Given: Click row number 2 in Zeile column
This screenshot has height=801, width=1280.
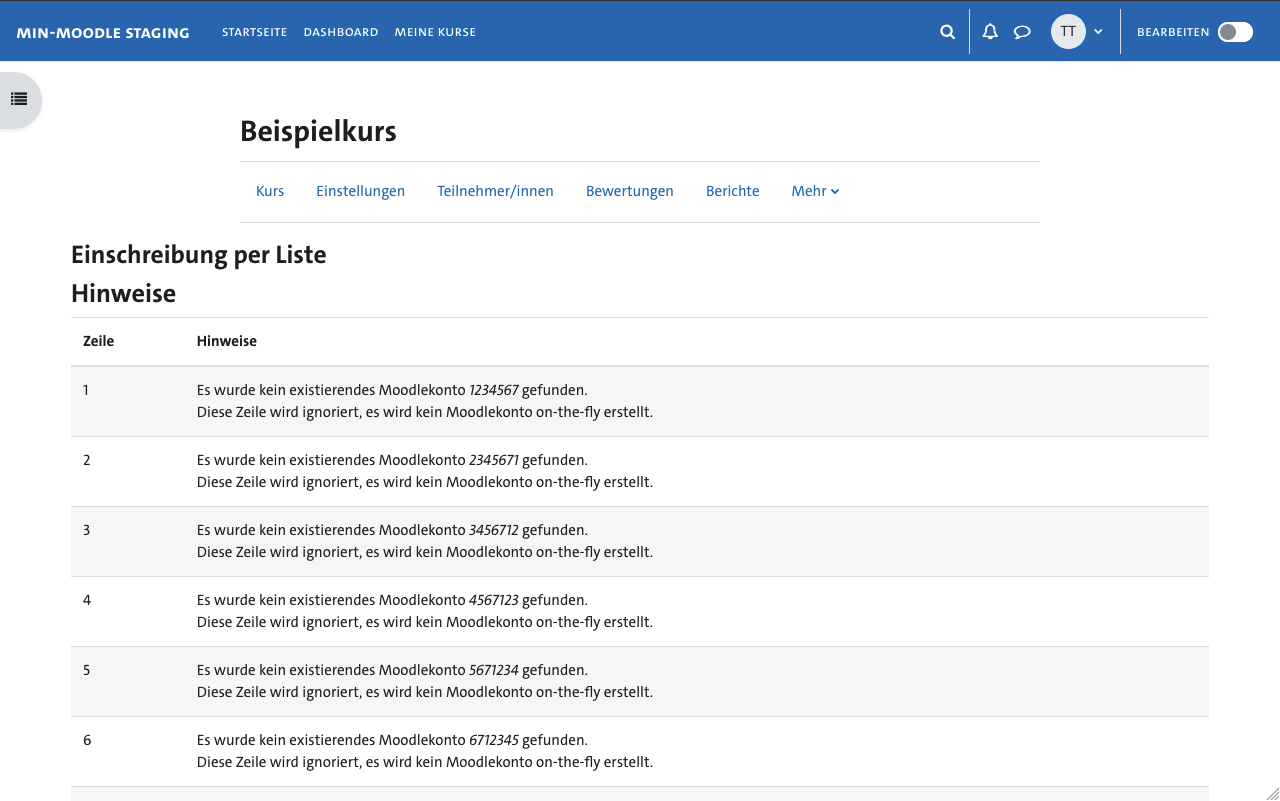Looking at the screenshot, I should (x=87, y=460).
